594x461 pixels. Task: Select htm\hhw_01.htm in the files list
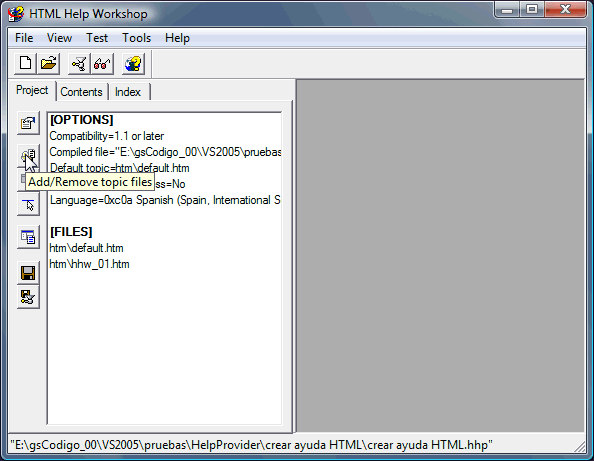(89, 264)
